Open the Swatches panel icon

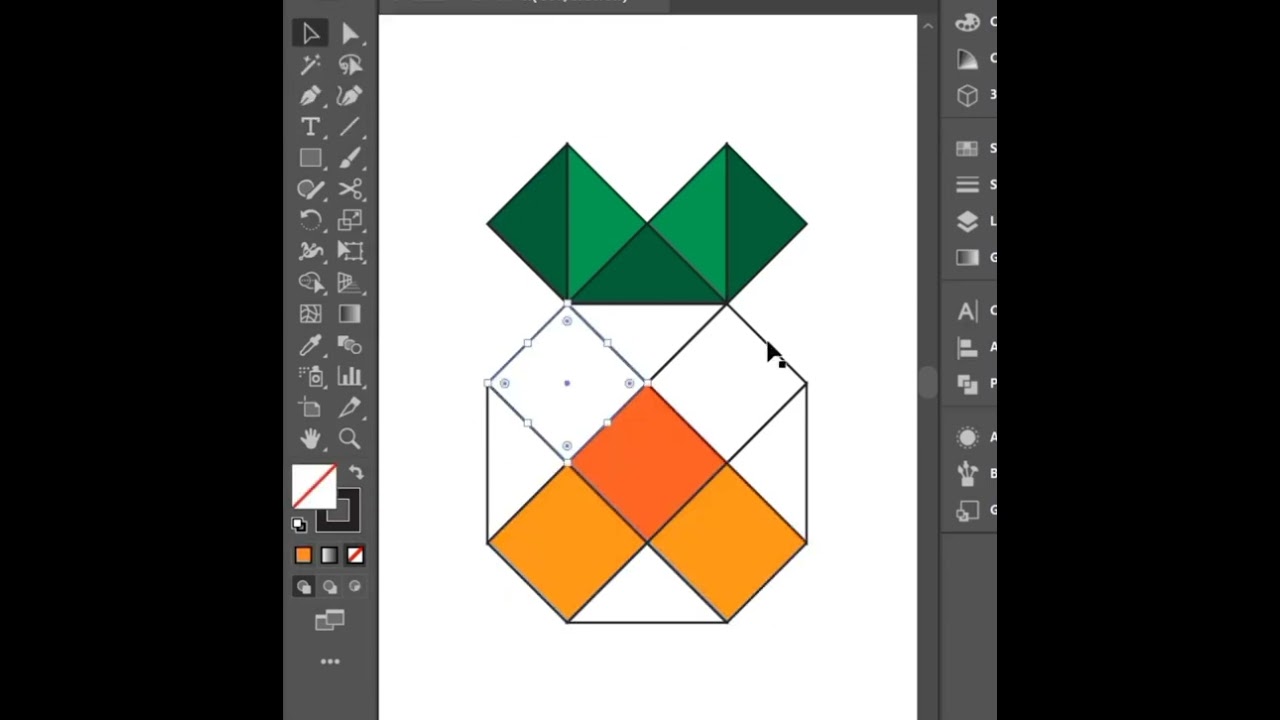click(x=967, y=148)
